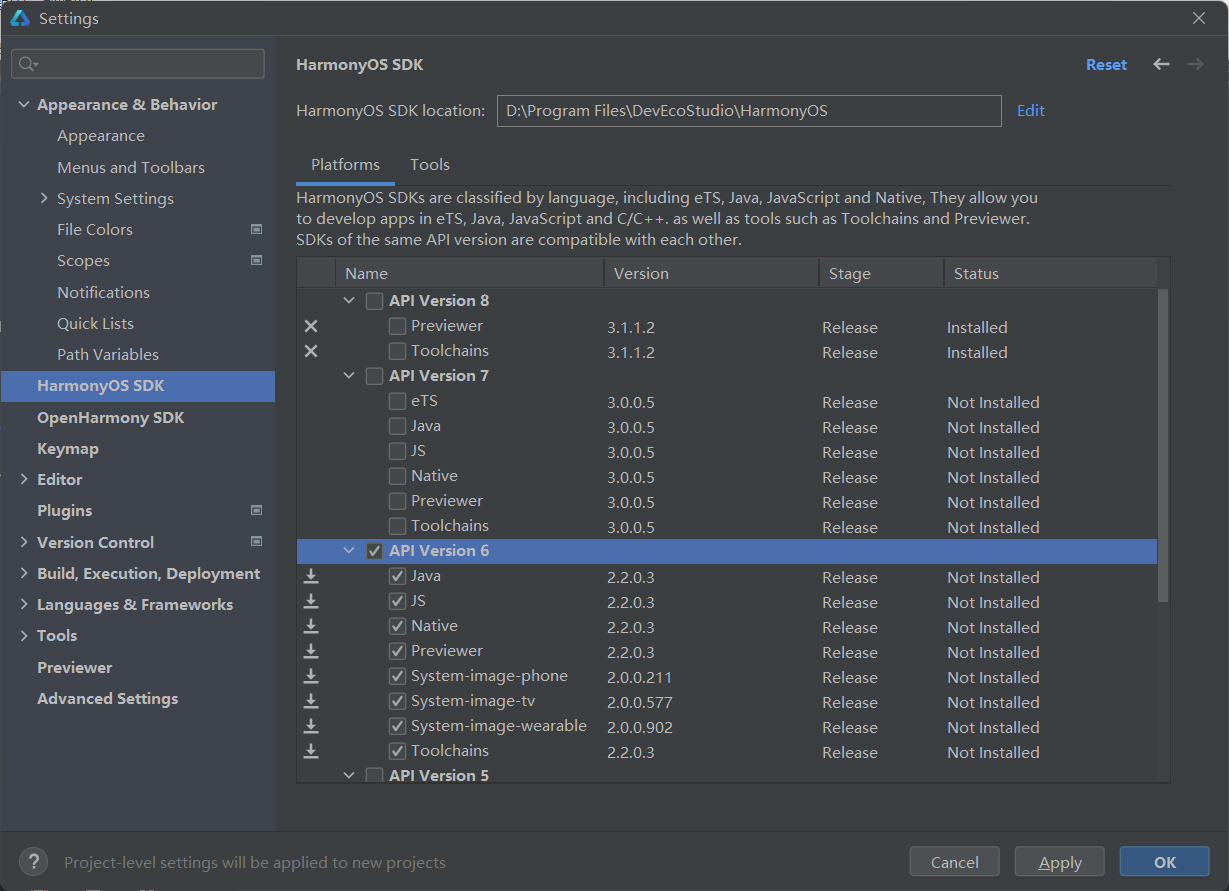
Task: Expand the Languages & Frameworks section
Action: [24, 605]
